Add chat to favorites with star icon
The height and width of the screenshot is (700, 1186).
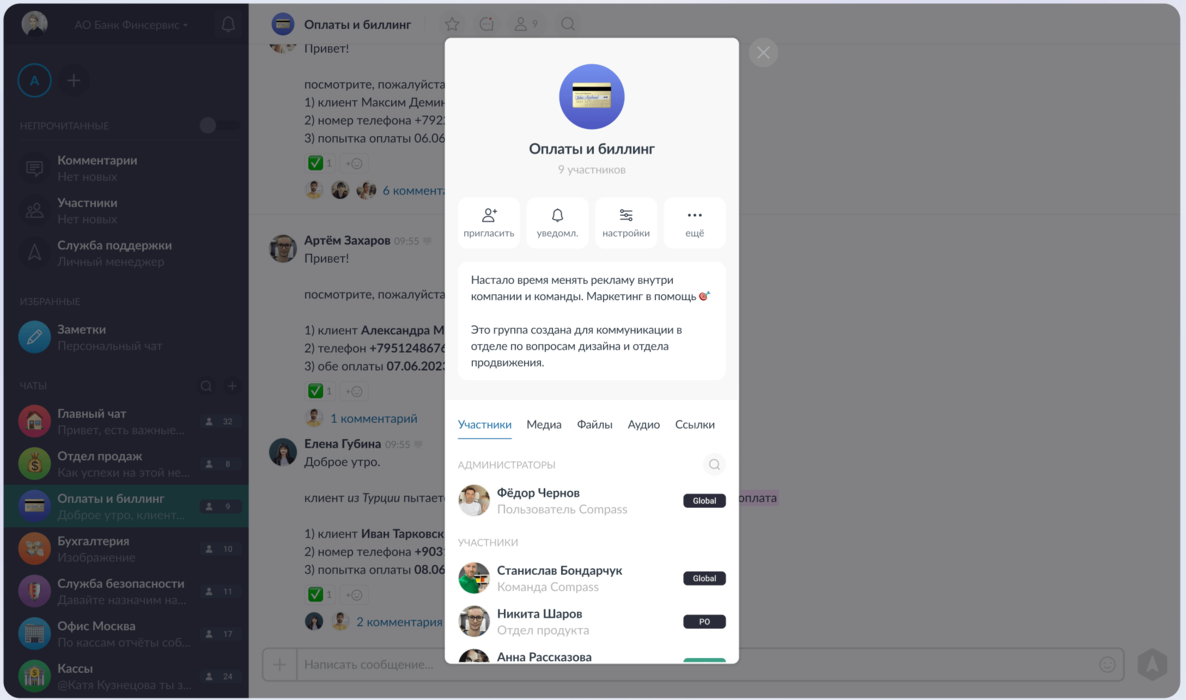[452, 24]
